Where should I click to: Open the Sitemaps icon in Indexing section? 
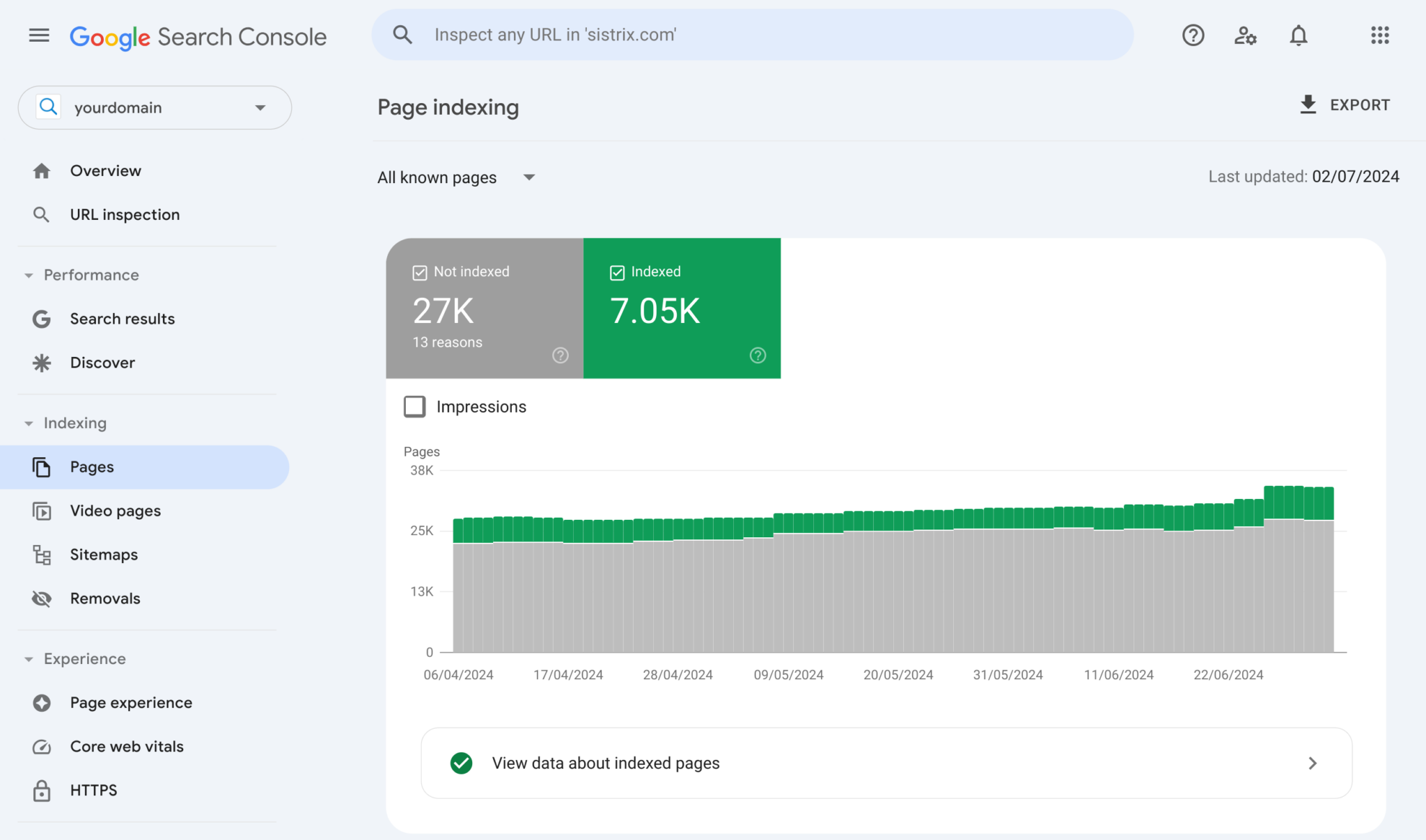pos(42,555)
